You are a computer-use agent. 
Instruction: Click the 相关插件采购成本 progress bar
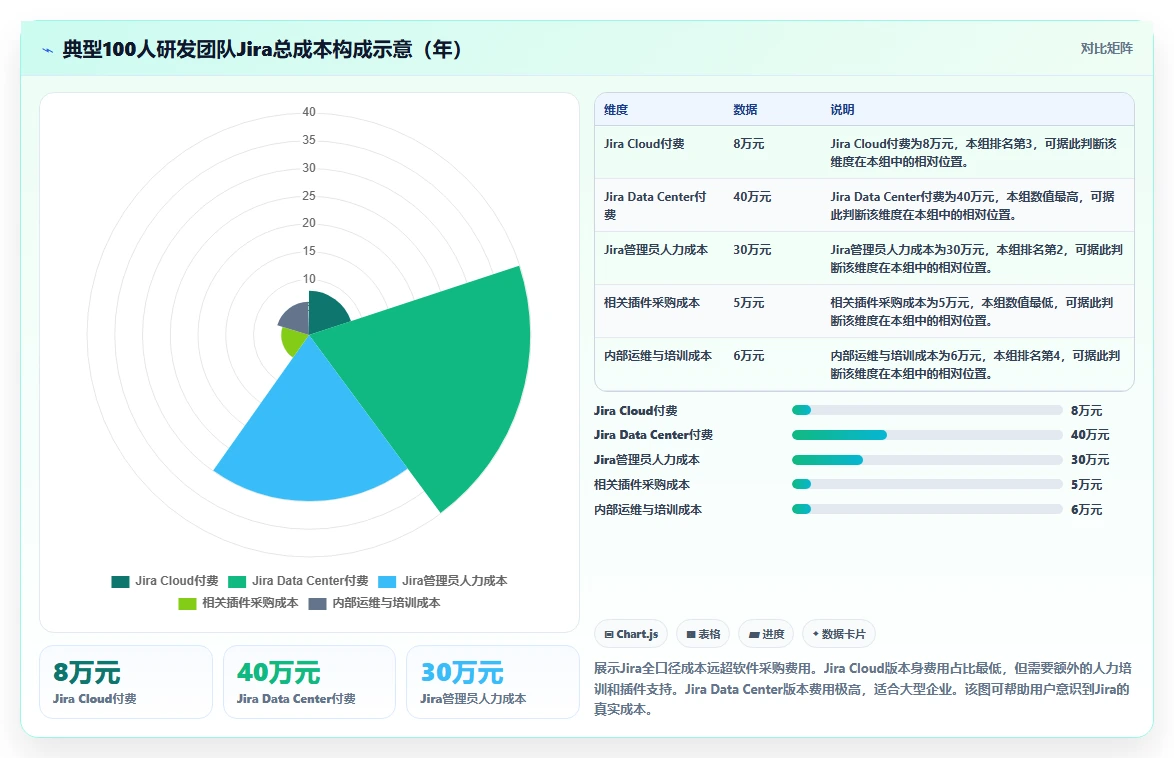pos(927,485)
